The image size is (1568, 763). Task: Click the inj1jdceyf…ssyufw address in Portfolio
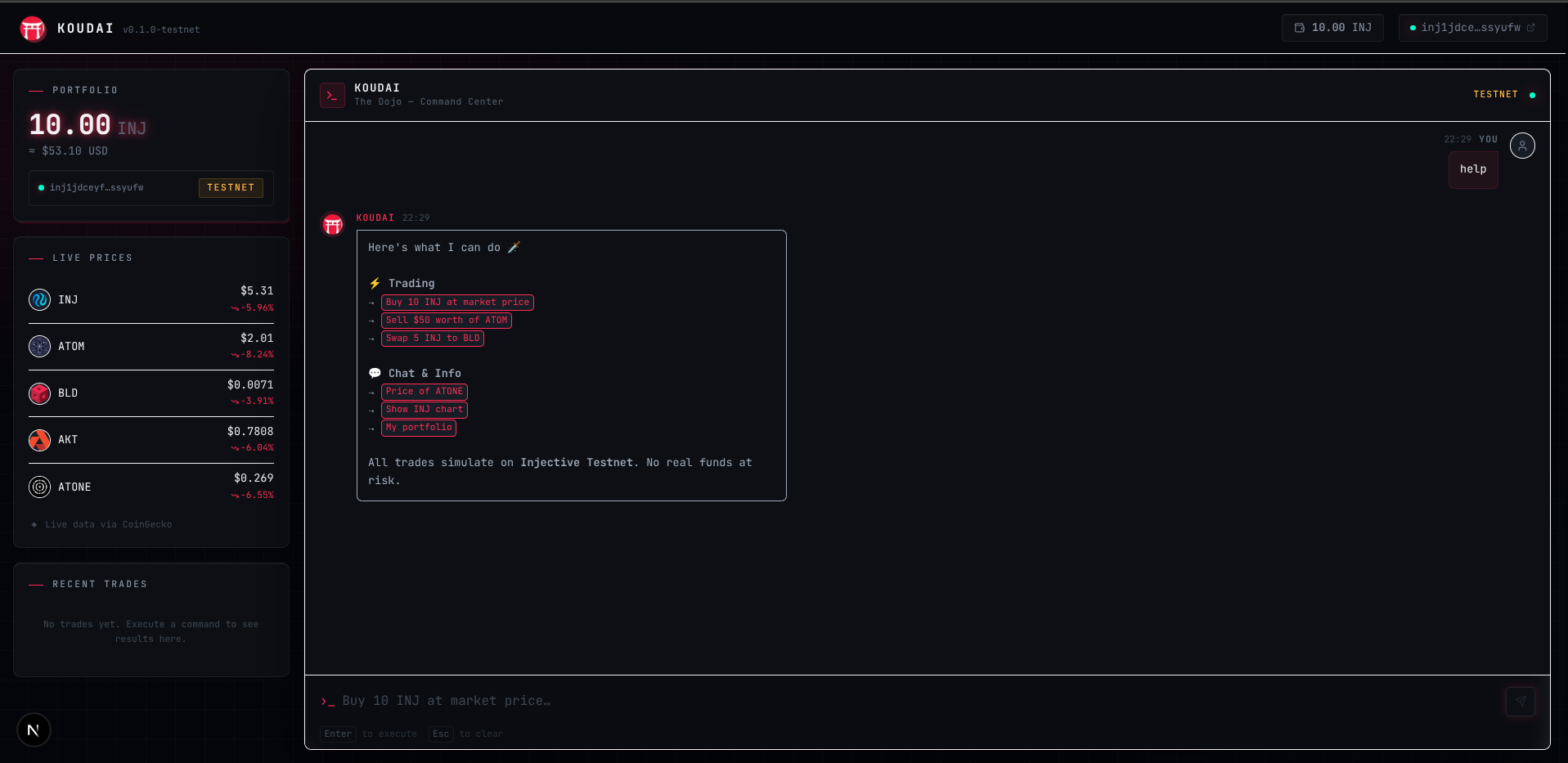[x=97, y=188]
